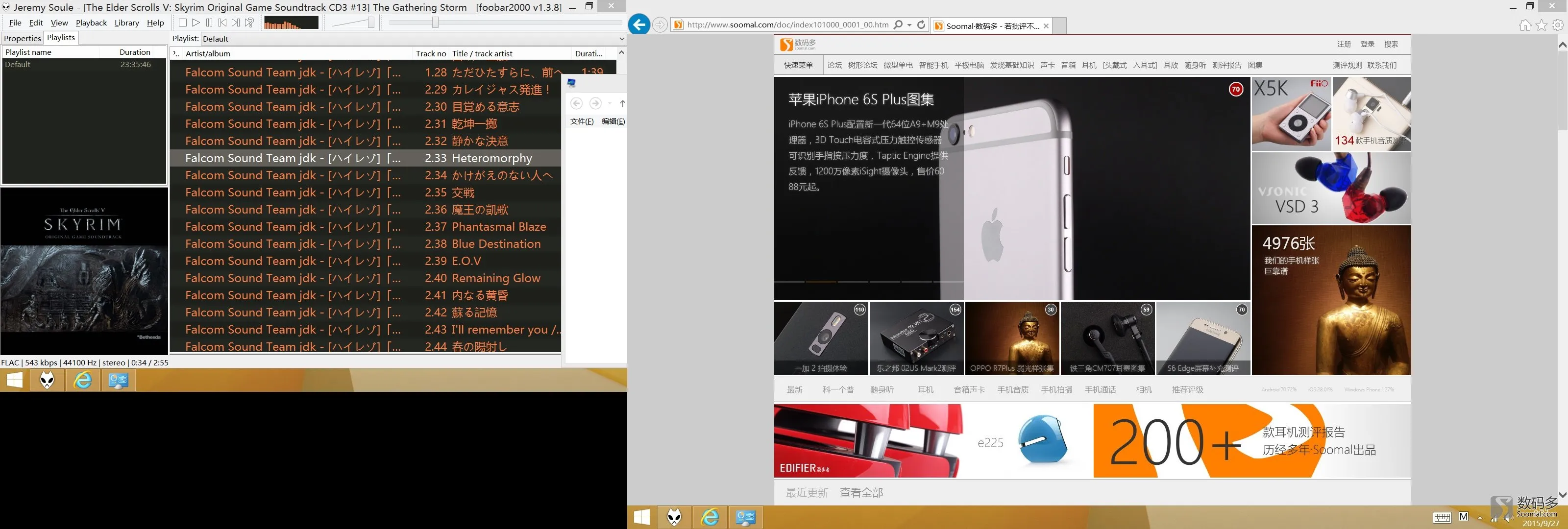Open the View menu in foobar2000

(59, 23)
